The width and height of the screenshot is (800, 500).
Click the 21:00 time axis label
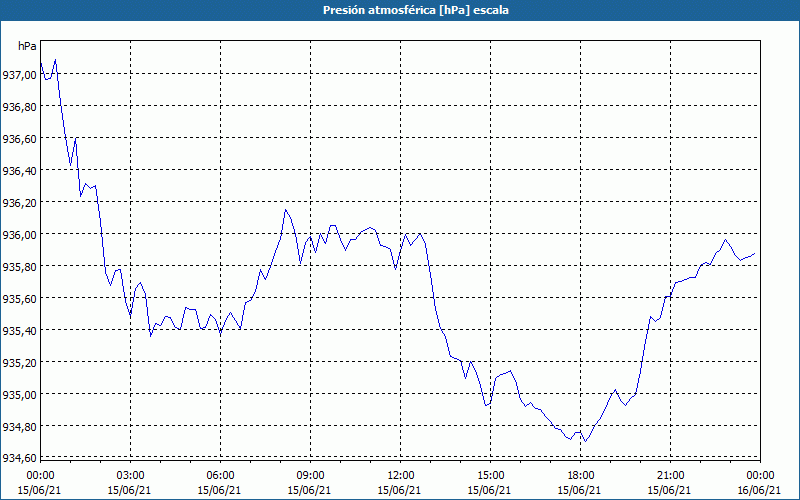[x=670, y=476]
